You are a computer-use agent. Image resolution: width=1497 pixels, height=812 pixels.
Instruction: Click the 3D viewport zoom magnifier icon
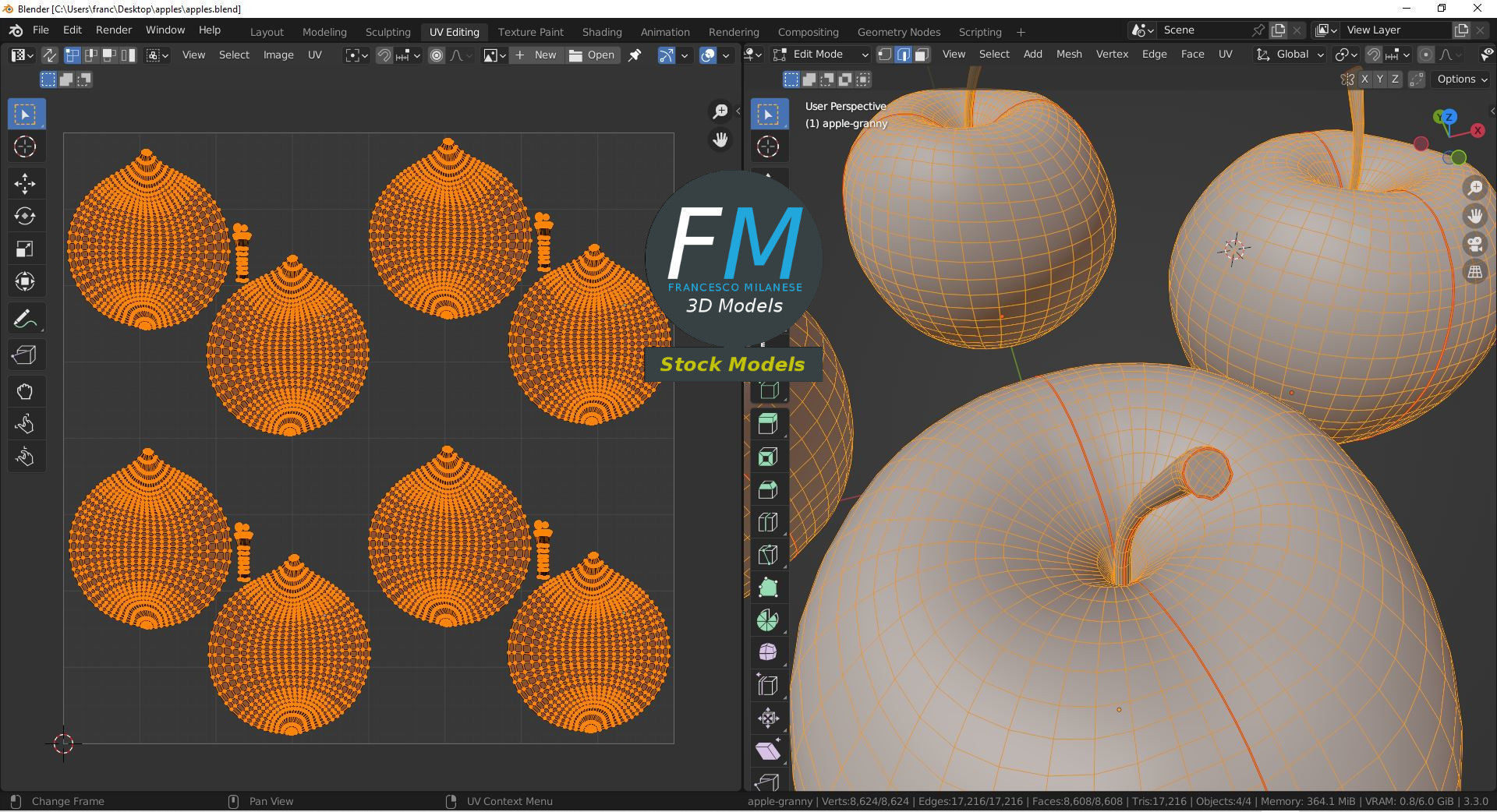point(1475,188)
